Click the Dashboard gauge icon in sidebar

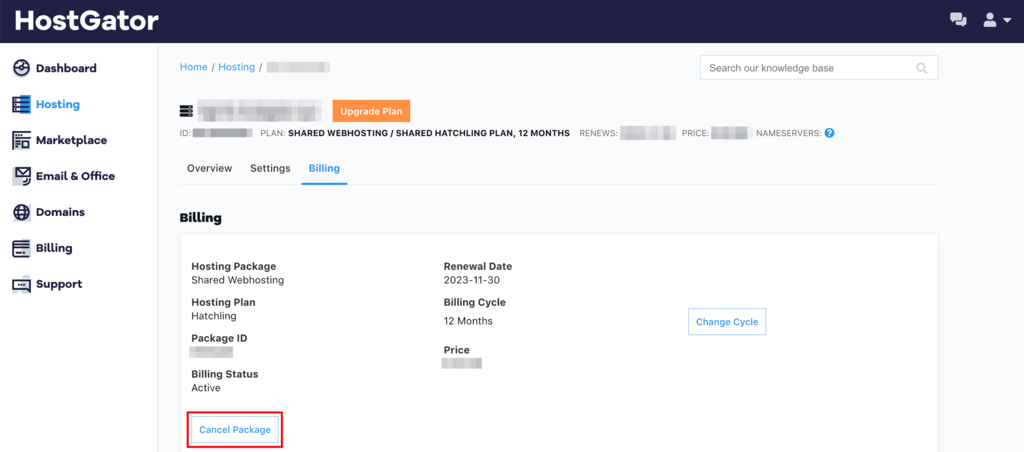pos(21,68)
